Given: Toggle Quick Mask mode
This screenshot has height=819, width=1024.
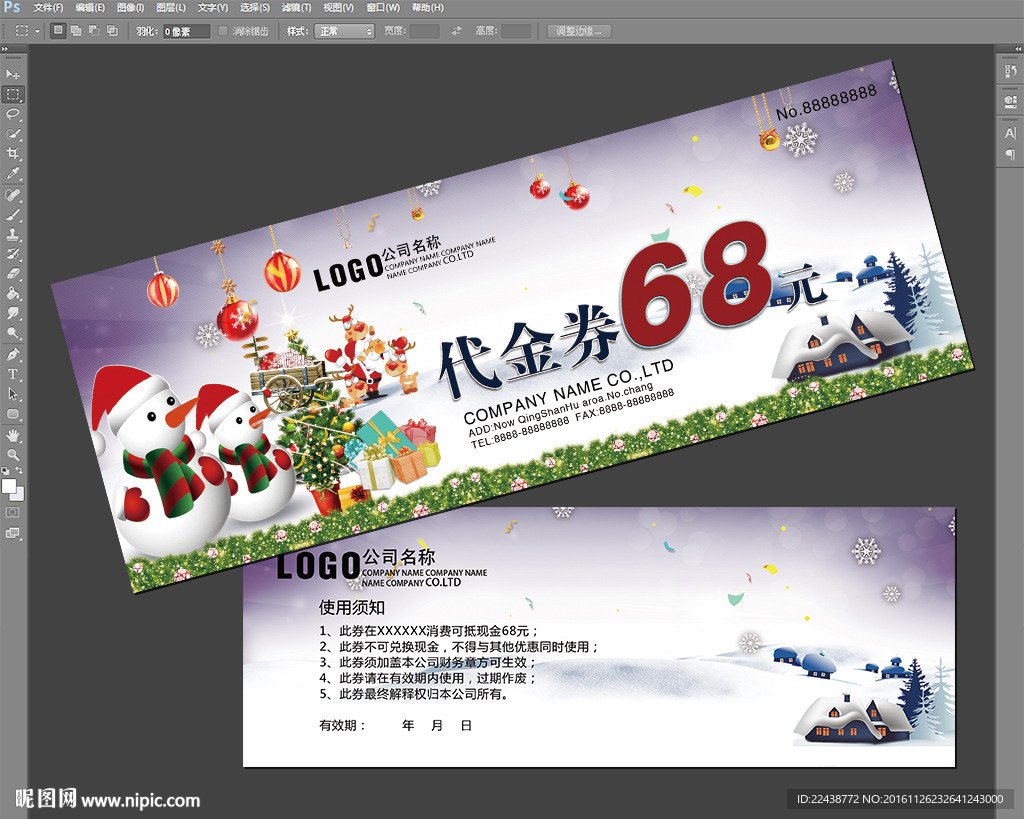Looking at the screenshot, I should point(13,513).
